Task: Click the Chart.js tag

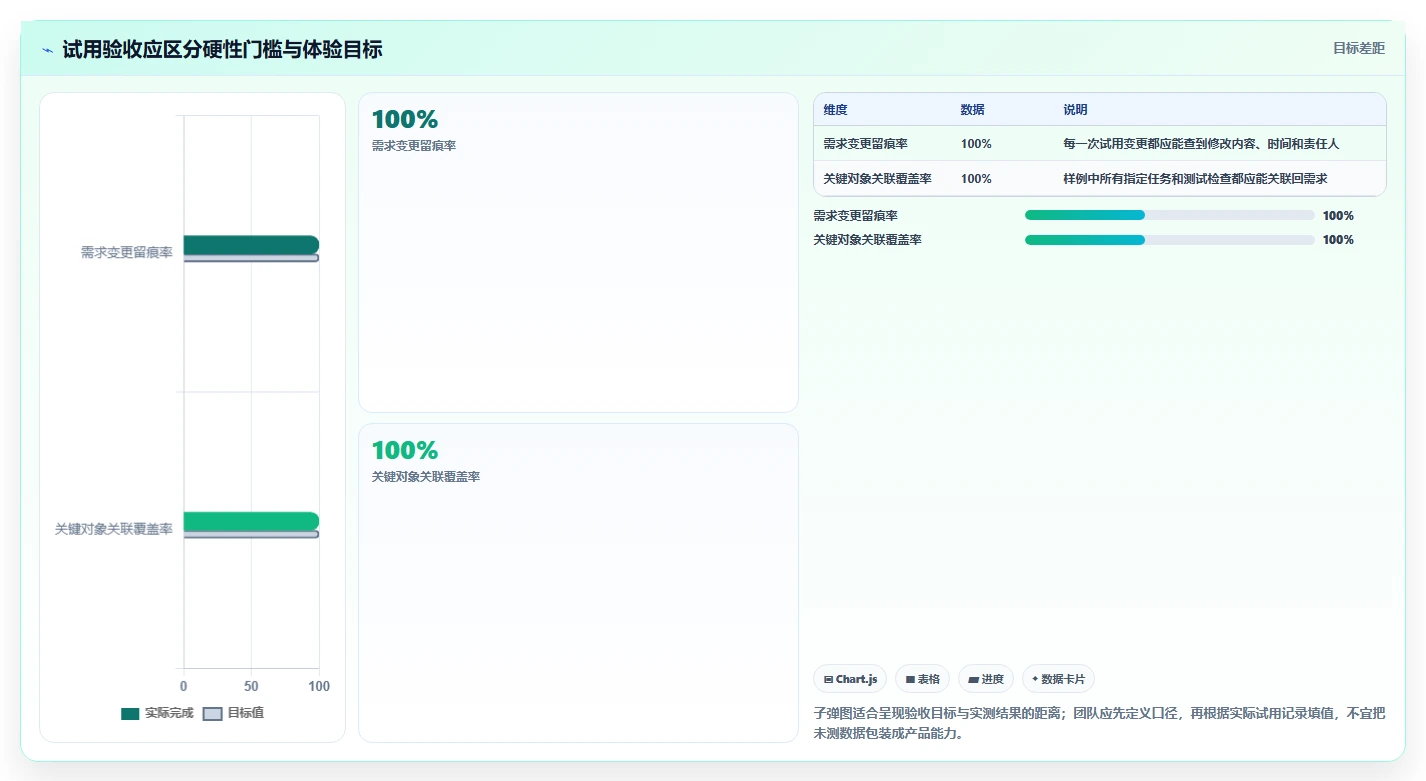Action: (850, 679)
